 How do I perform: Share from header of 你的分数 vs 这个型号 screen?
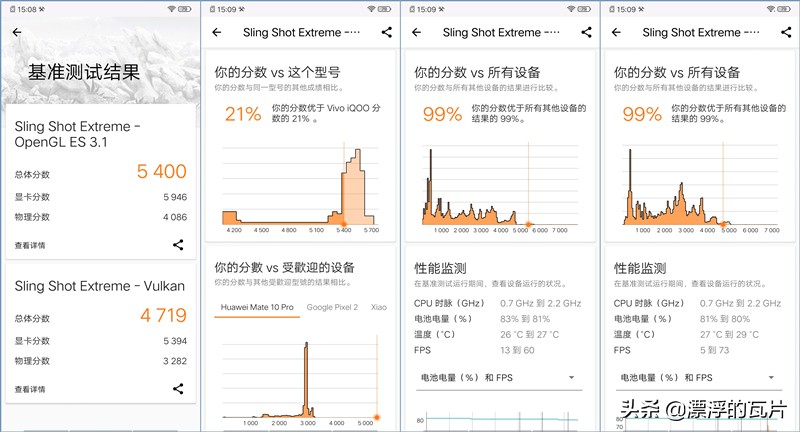(387, 32)
